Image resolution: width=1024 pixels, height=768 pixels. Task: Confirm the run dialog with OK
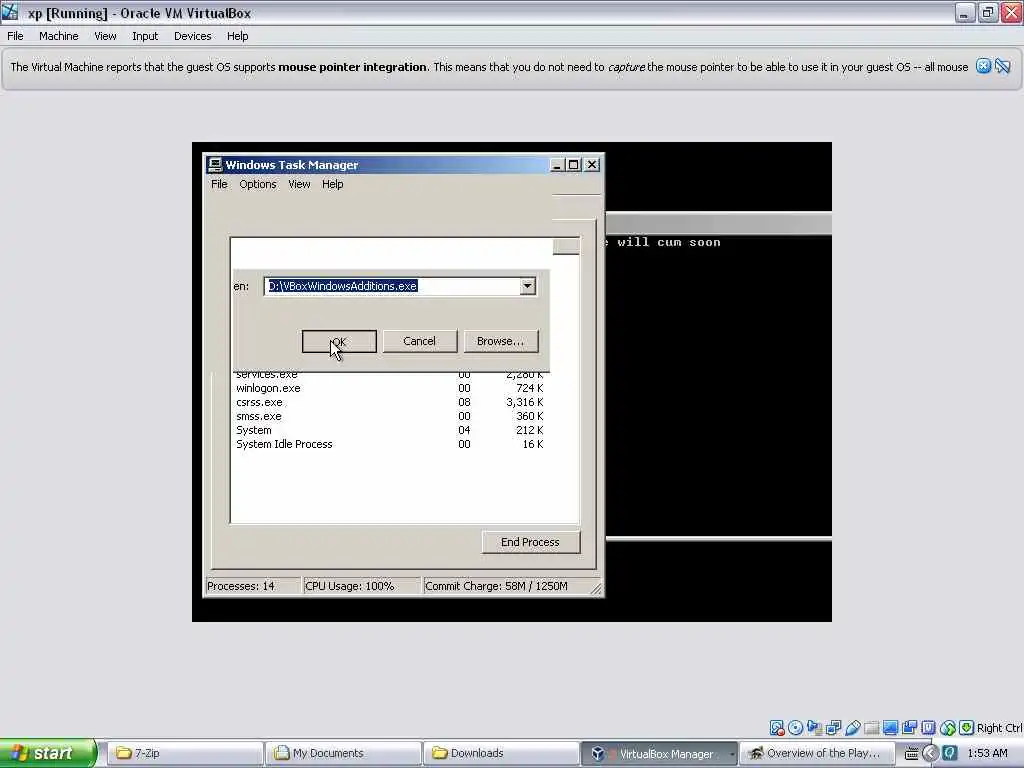(x=339, y=341)
